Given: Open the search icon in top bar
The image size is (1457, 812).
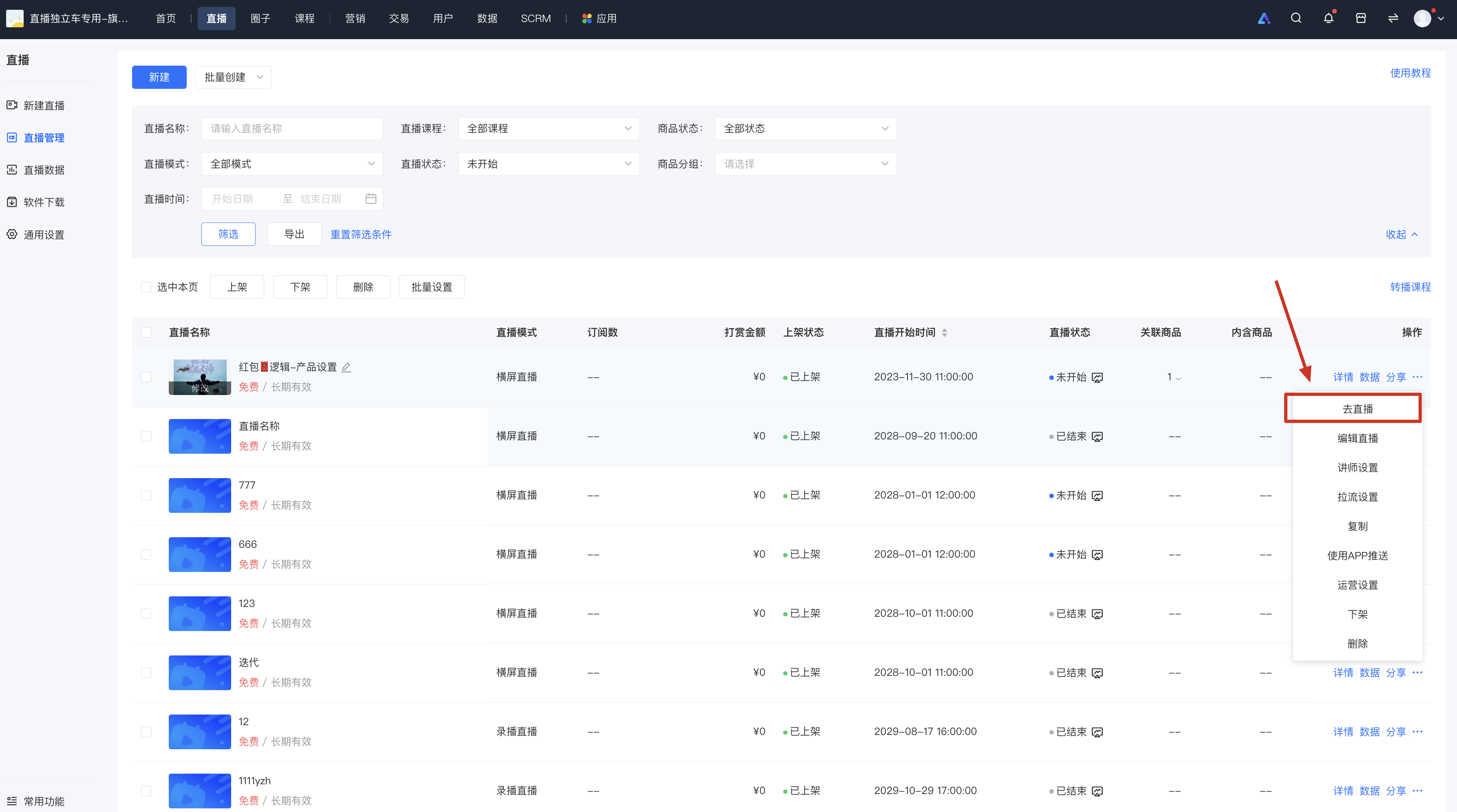Looking at the screenshot, I should point(1296,18).
